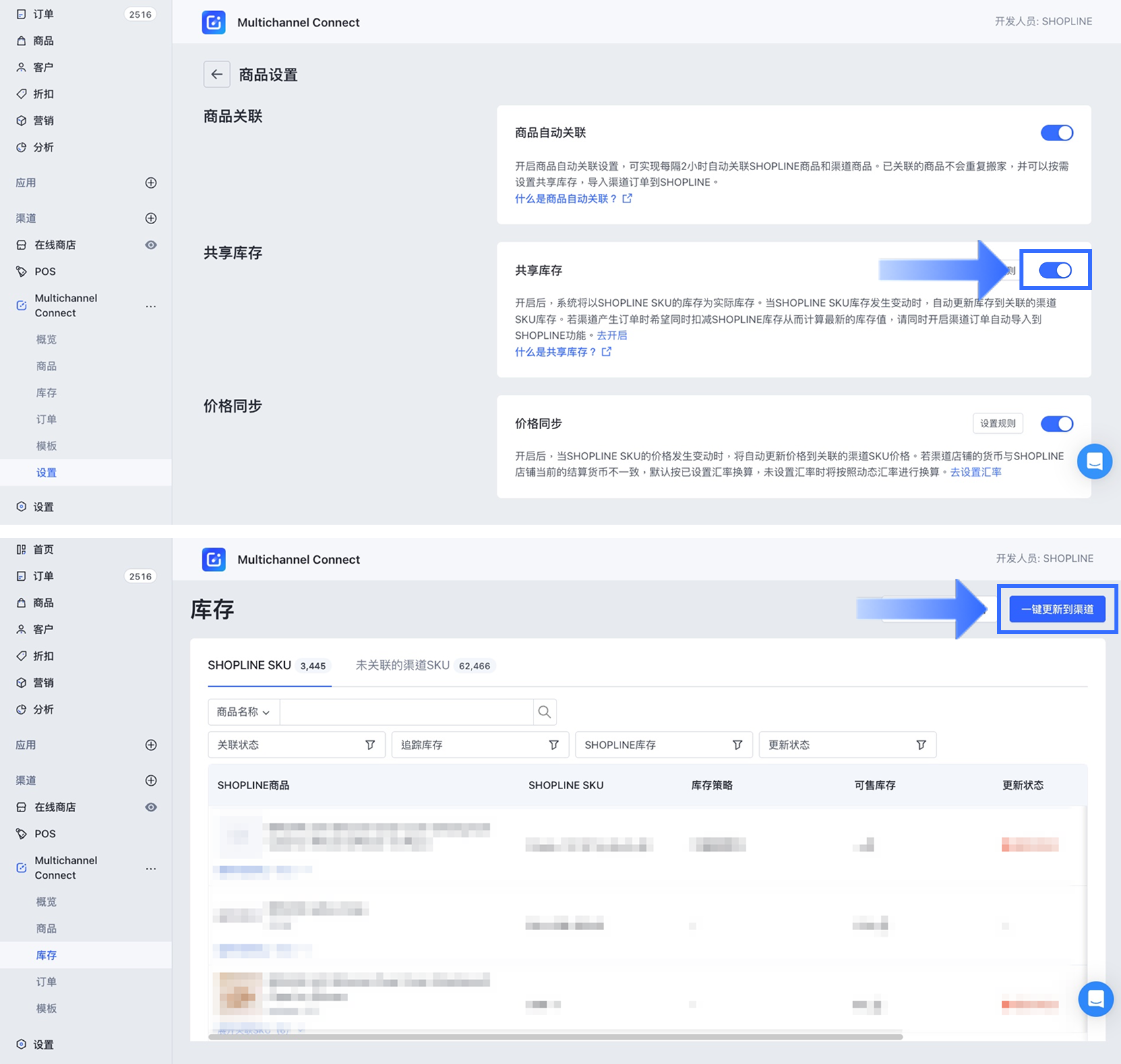
Task: Click the gear icon for 设置 on the 库存 screen
Action: [x=22, y=1044]
